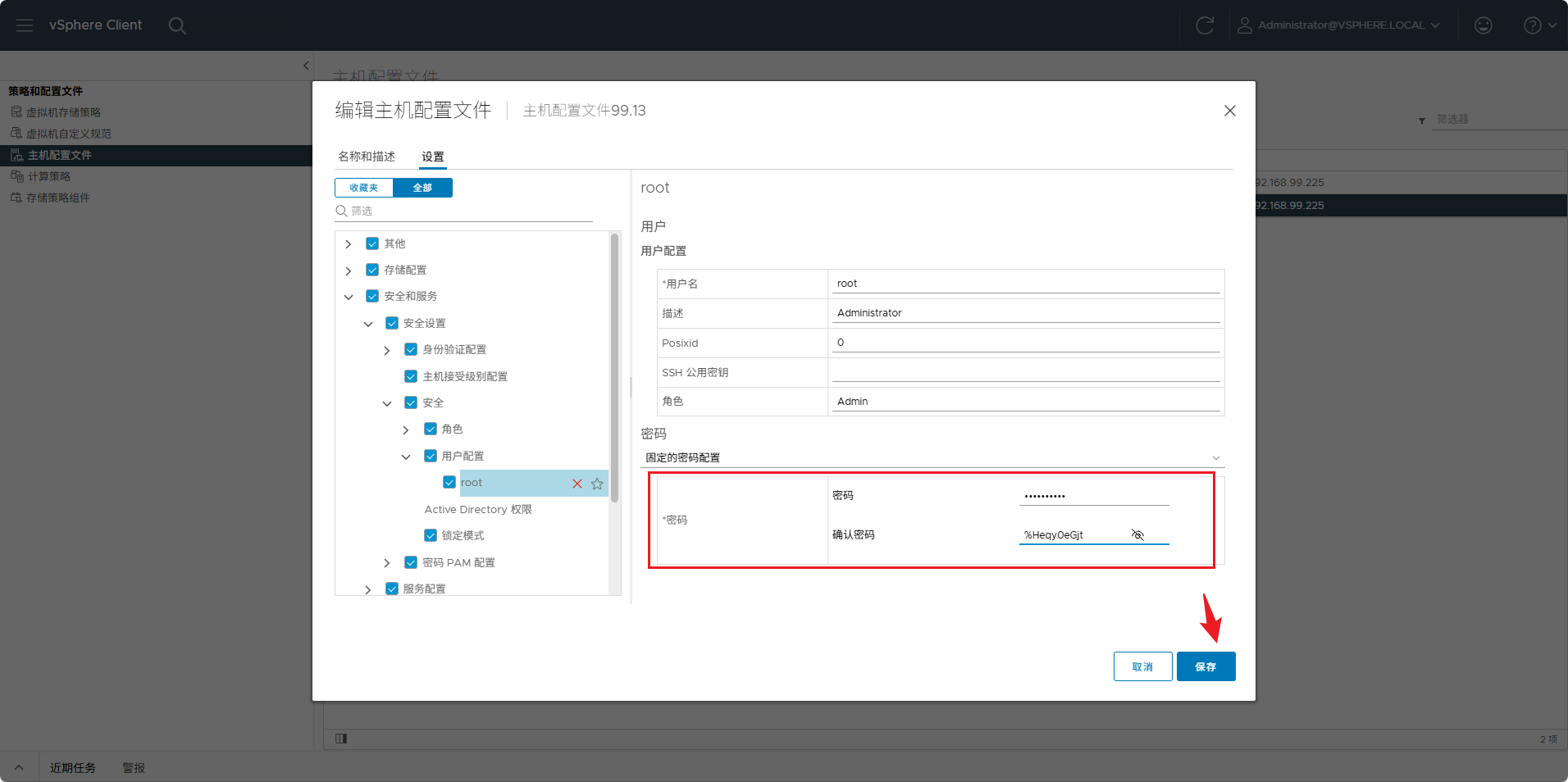
Task: Click the refresh icon in header
Action: (x=1205, y=25)
